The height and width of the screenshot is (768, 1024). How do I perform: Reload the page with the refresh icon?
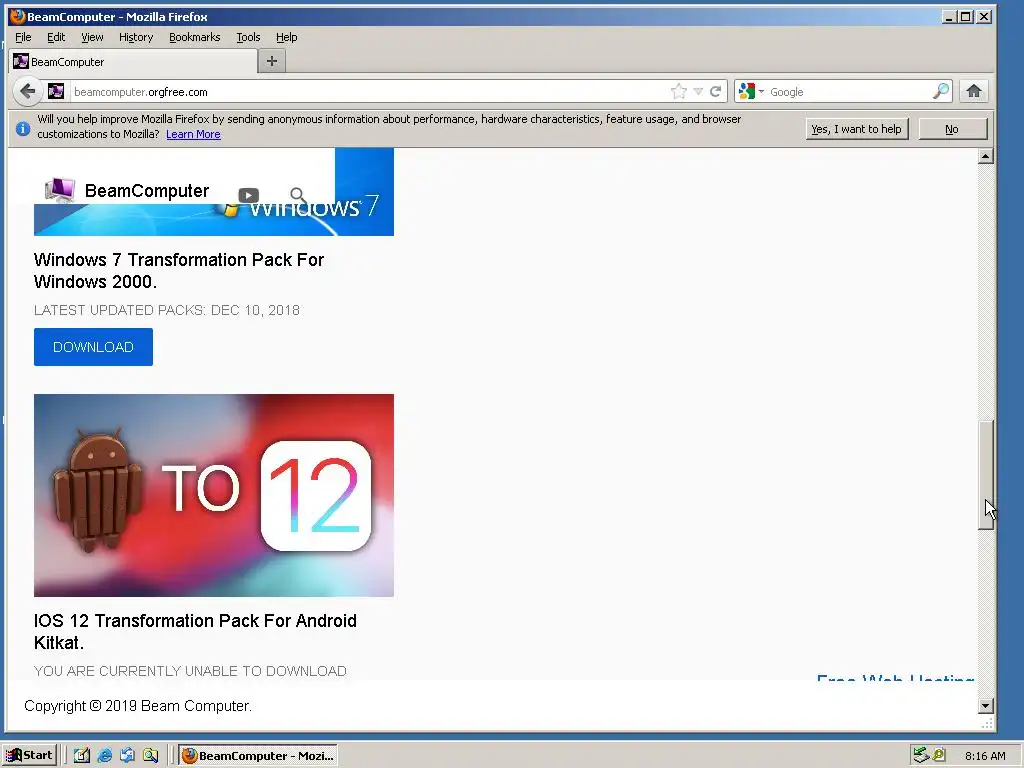point(716,91)
